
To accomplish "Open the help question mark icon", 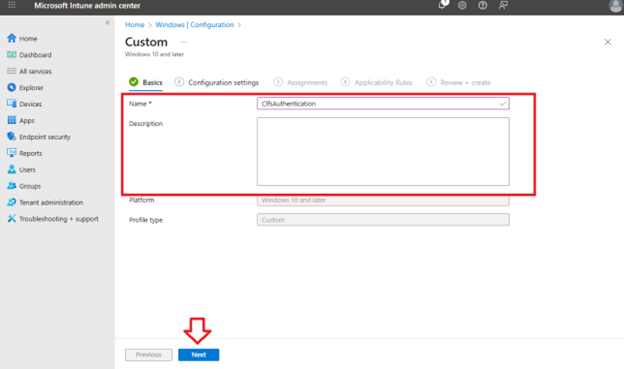I will coord(483,6).
